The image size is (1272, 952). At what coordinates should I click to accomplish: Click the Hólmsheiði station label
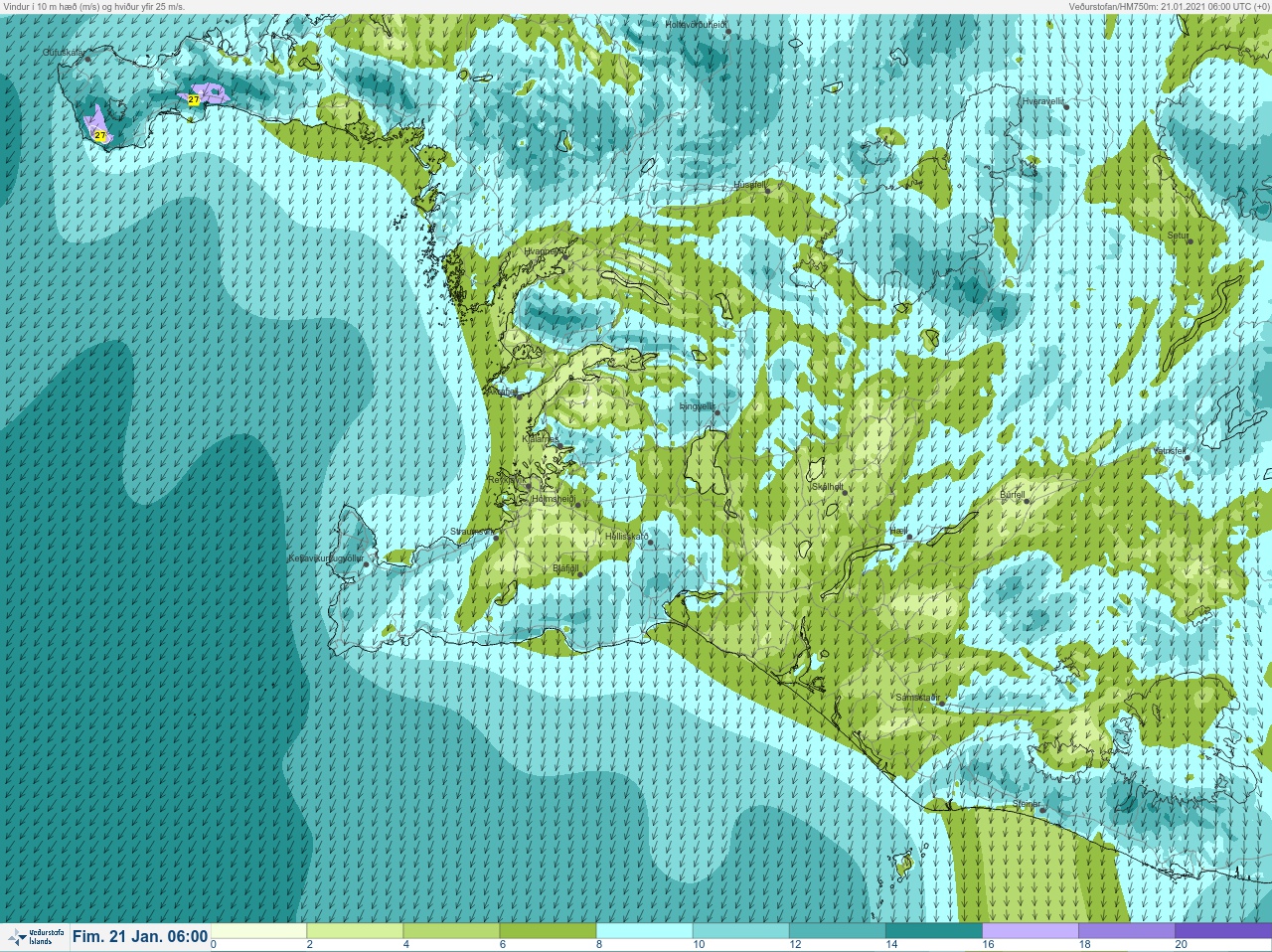click(x=554, y=499)
